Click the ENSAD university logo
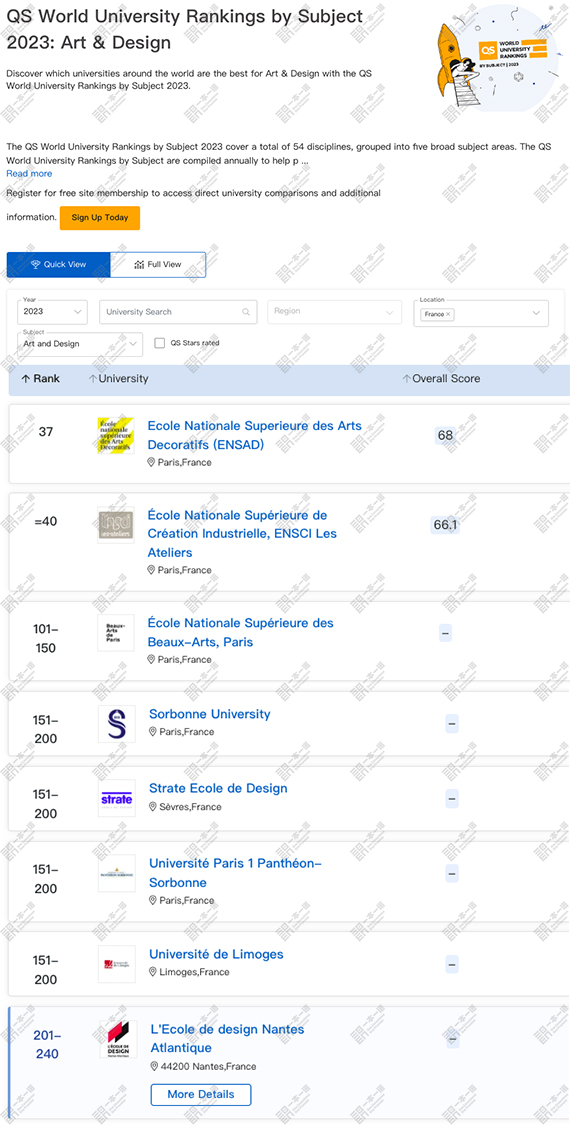Viewport: 570px width, 1128px height. tap(116, 435)
